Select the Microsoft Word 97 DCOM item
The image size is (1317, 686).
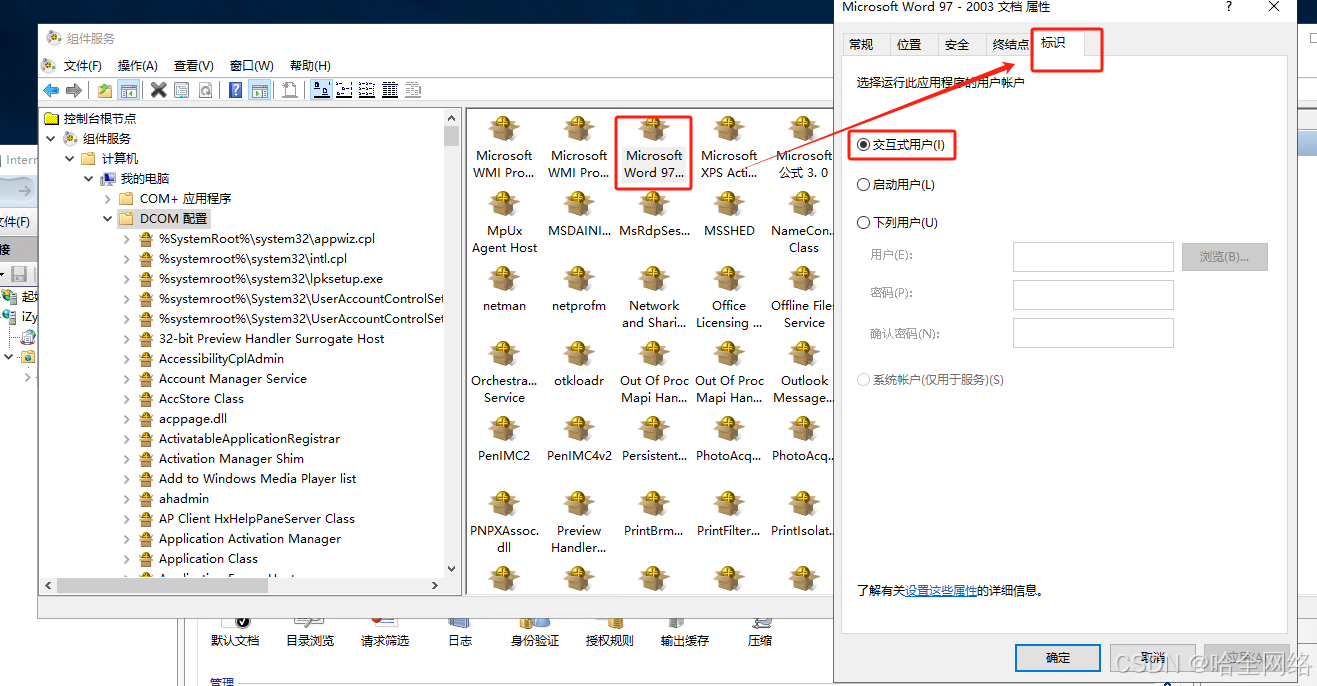(x=653, y=149)
